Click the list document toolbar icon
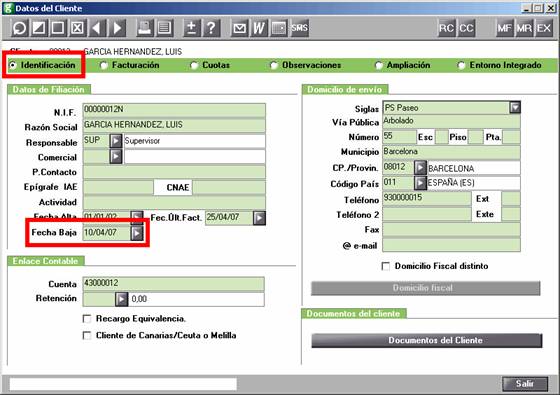Screen dimensions: 560x395 point(164,28)
